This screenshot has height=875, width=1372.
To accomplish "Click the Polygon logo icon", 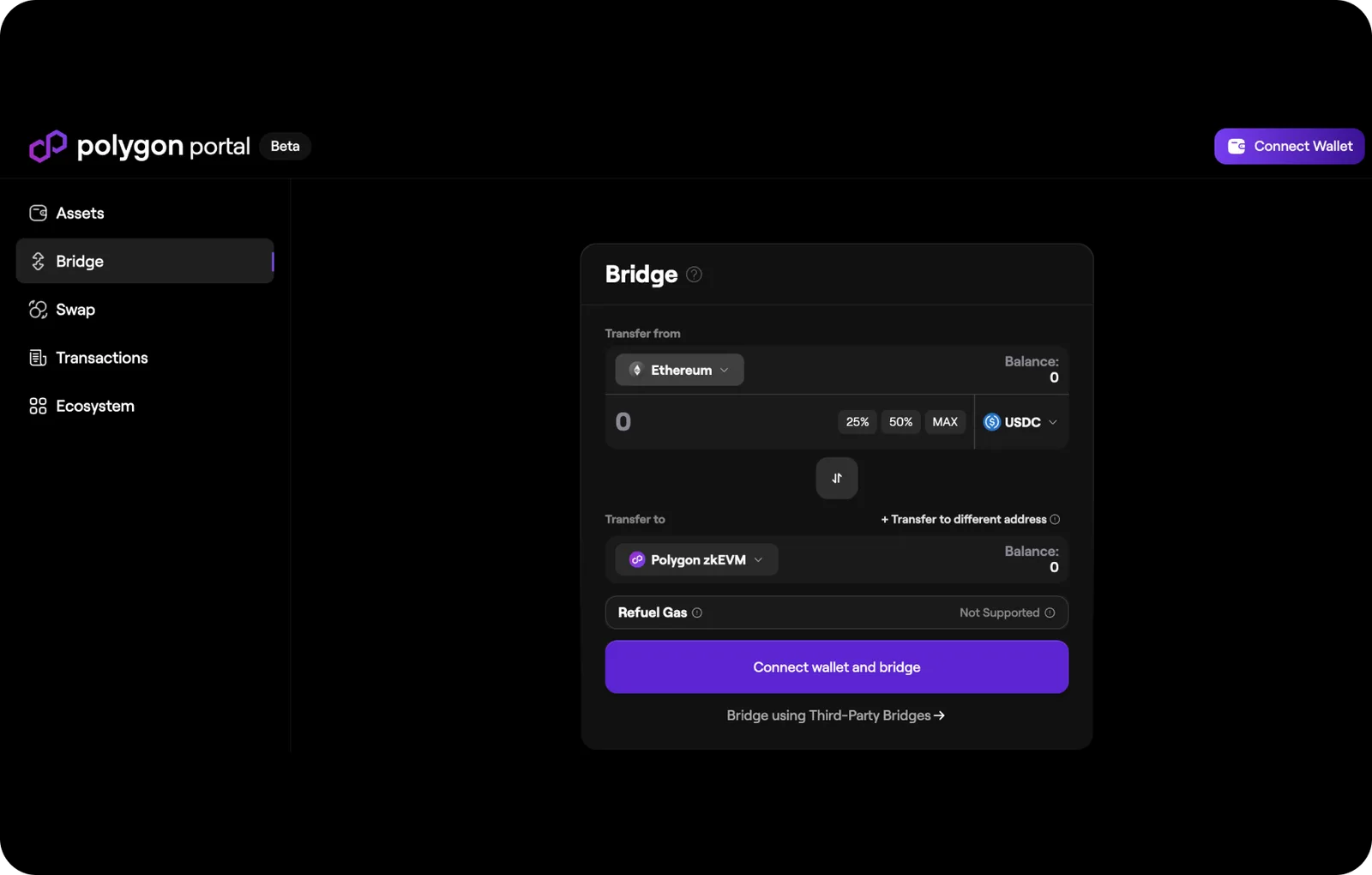I will pos(48,146).
